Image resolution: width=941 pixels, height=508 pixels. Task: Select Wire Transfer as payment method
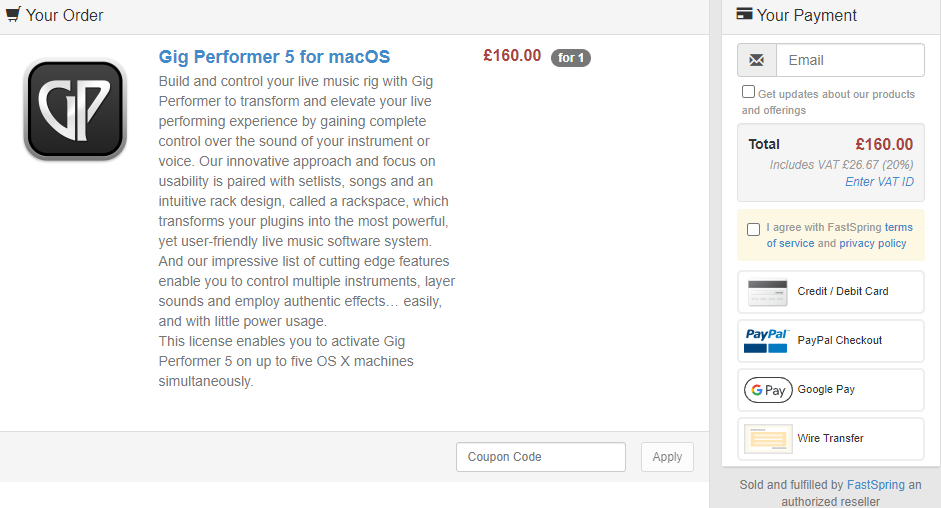(831, 439)
